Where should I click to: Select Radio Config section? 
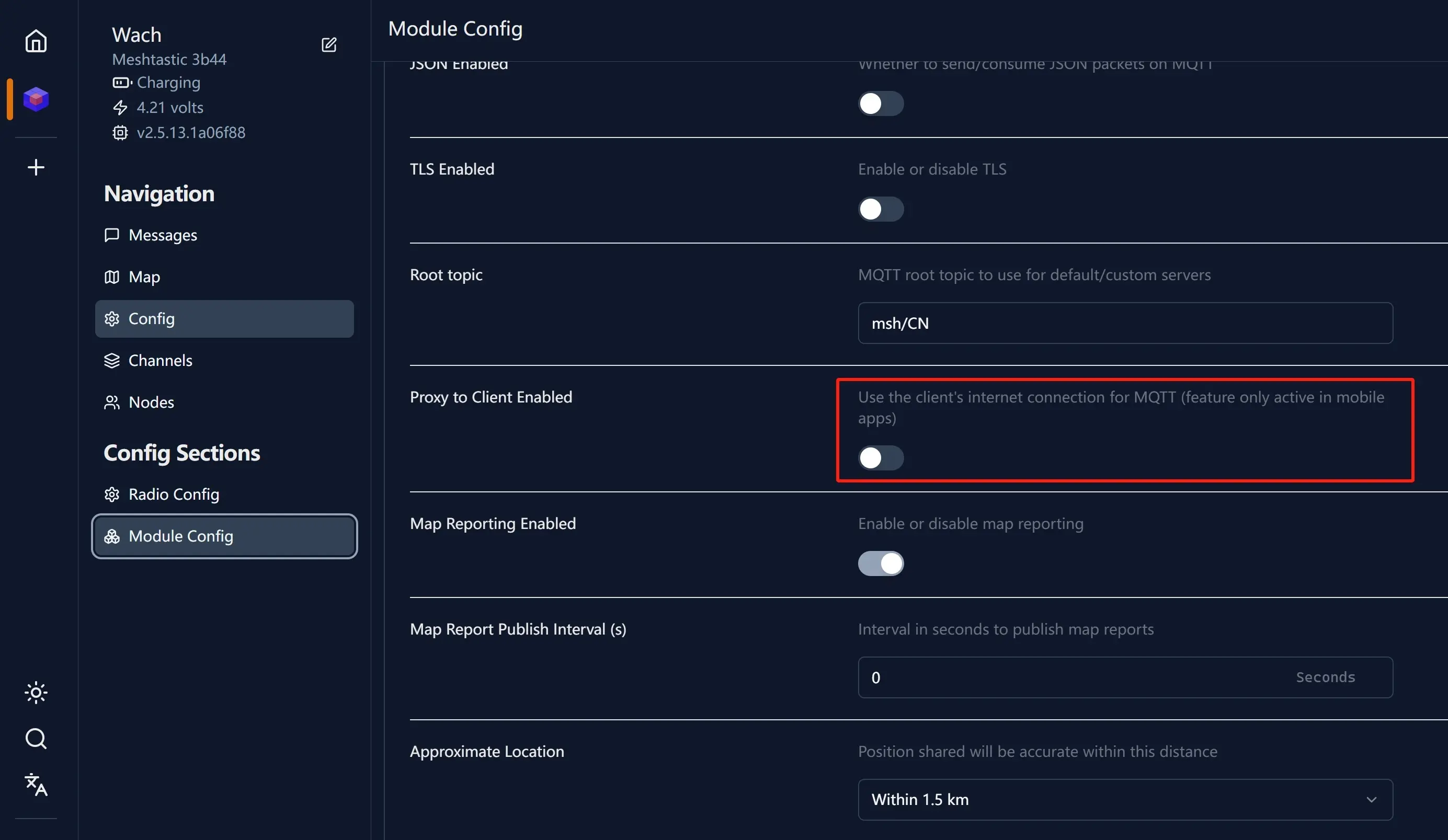coord(174,494)
